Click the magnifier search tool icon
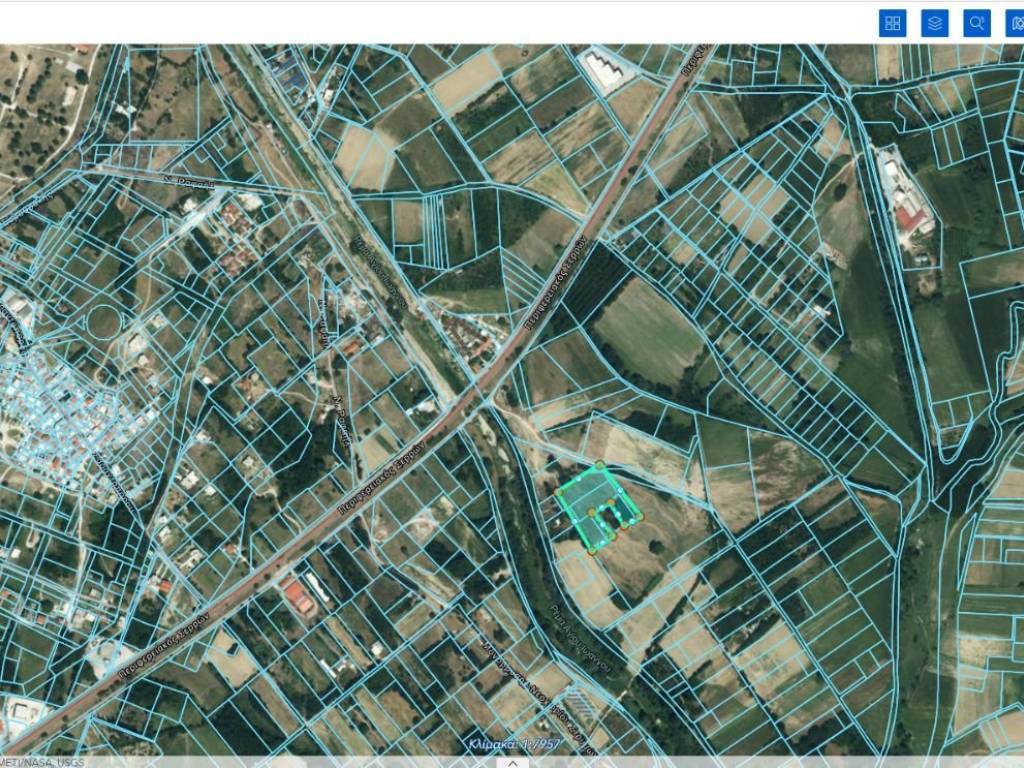 [x=977, y=23]
